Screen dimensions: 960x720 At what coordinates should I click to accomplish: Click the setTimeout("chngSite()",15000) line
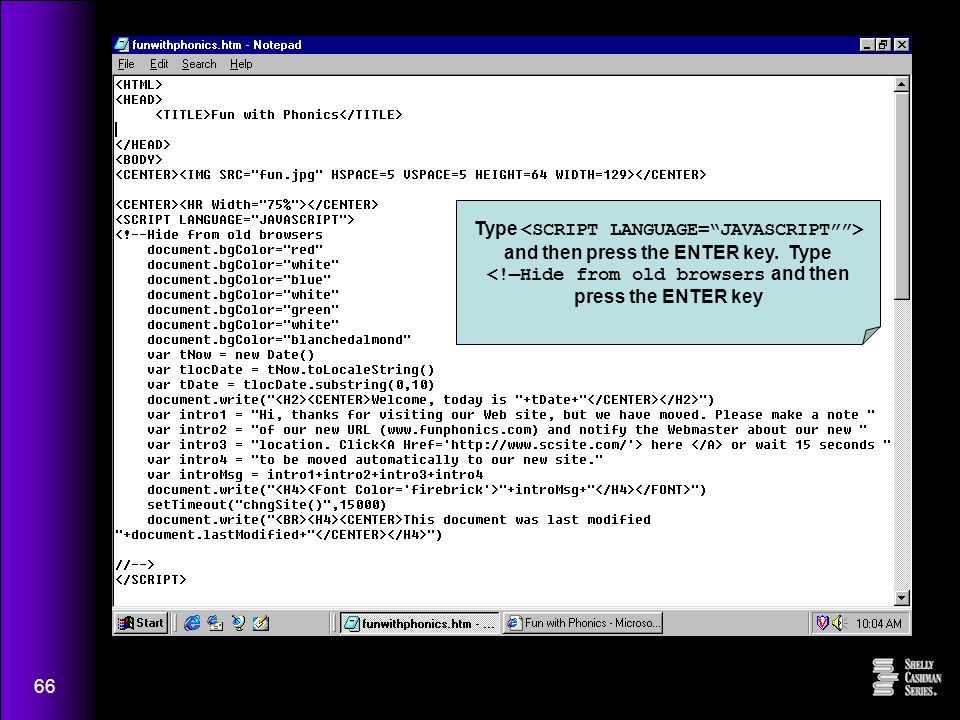coord(267,504)
